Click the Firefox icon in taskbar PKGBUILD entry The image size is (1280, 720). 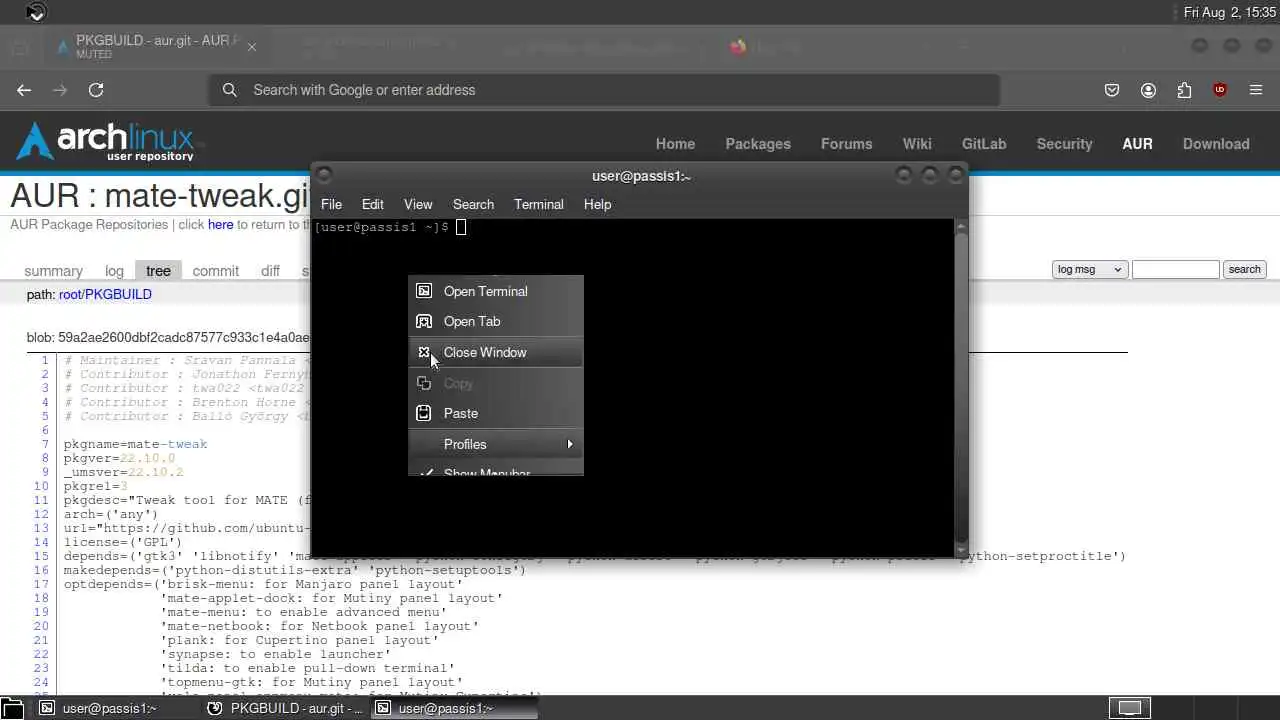point(214,708)
